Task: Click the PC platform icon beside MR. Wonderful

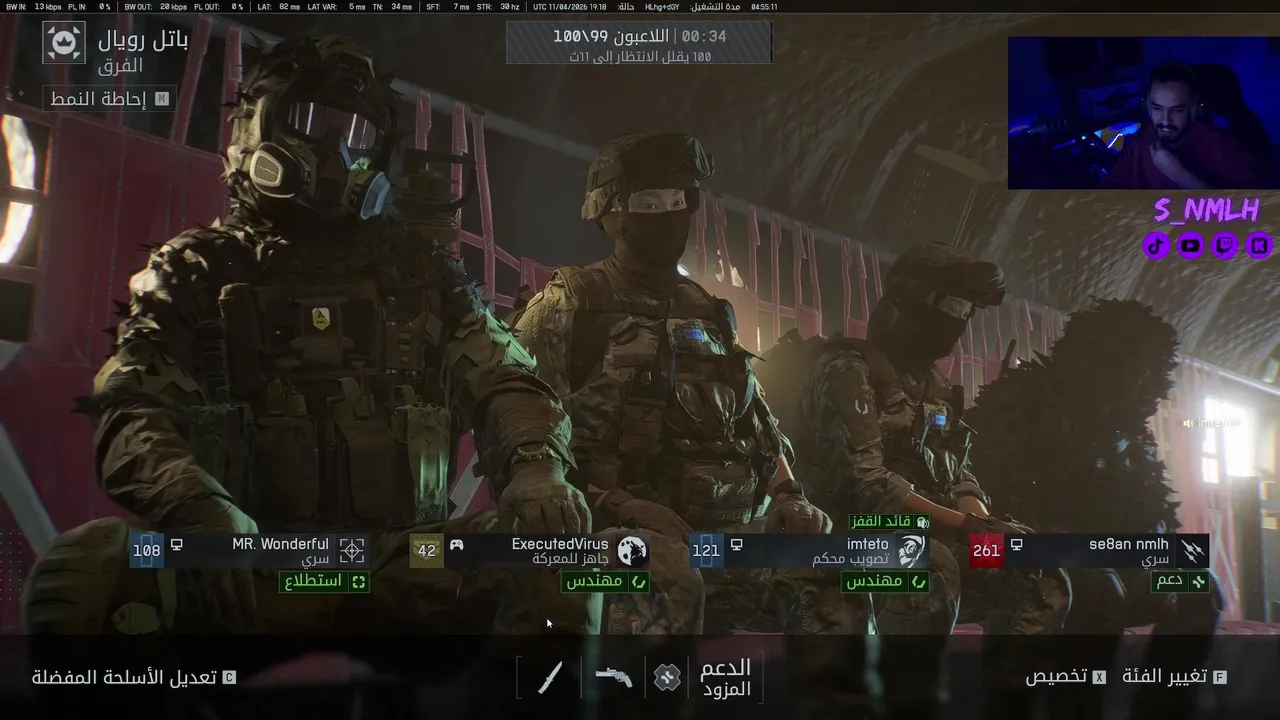Action: [177, 545]
